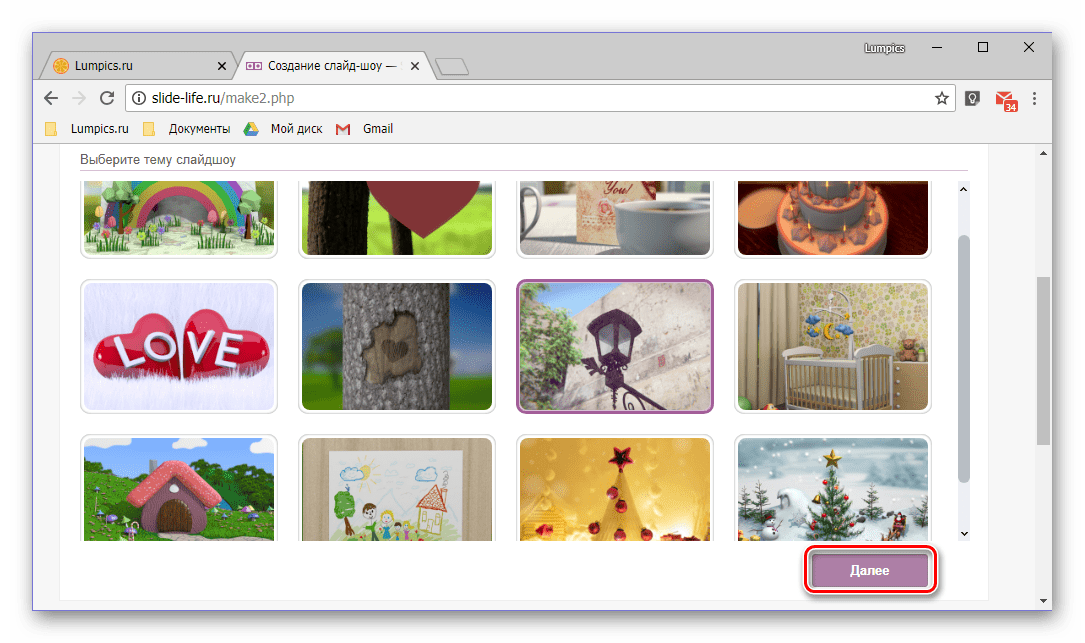Open the mail checker extension with 34 badge
Viewport: 1085px width, 643px height.
1005,100
